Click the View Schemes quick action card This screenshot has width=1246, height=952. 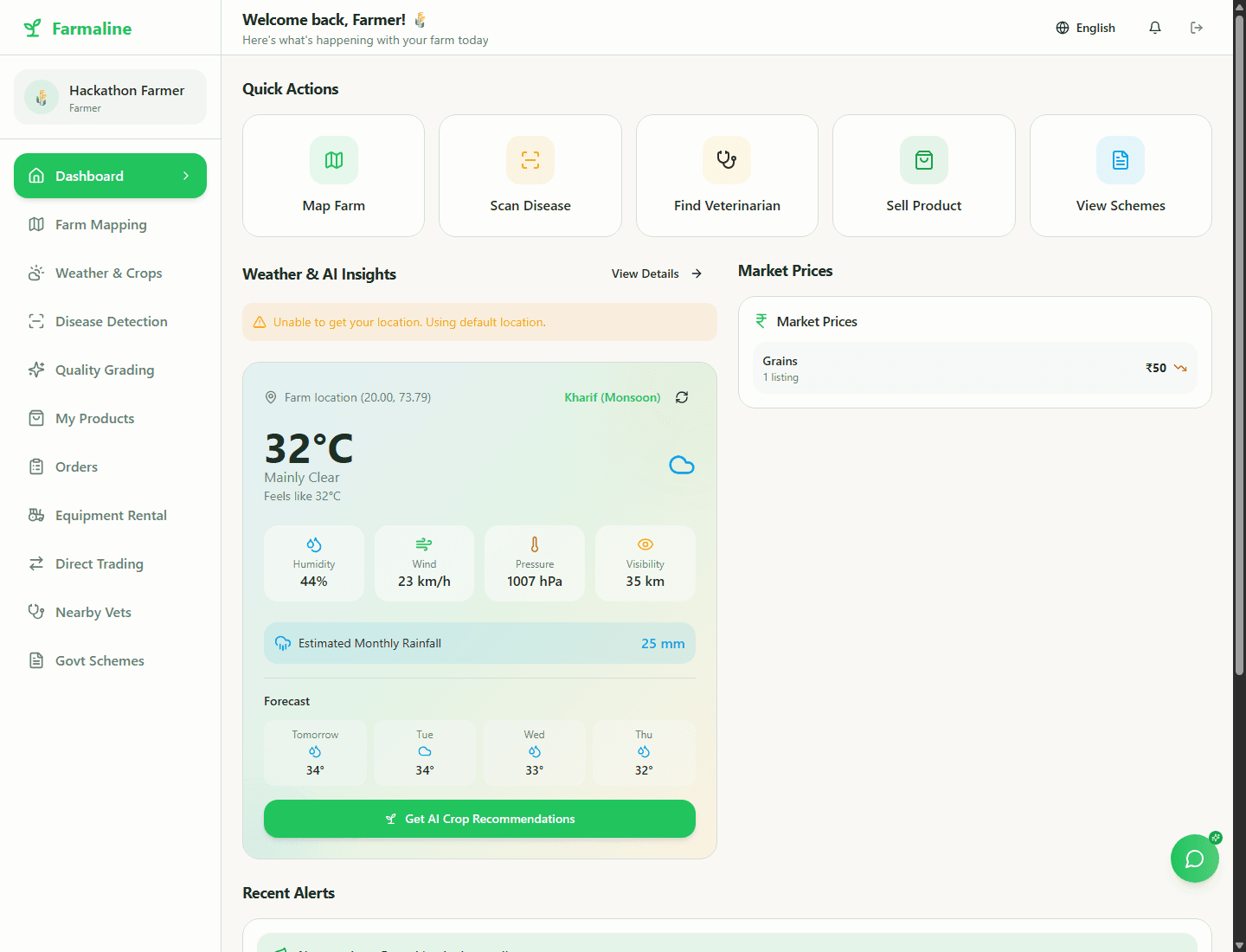(x=1121, y=176)
